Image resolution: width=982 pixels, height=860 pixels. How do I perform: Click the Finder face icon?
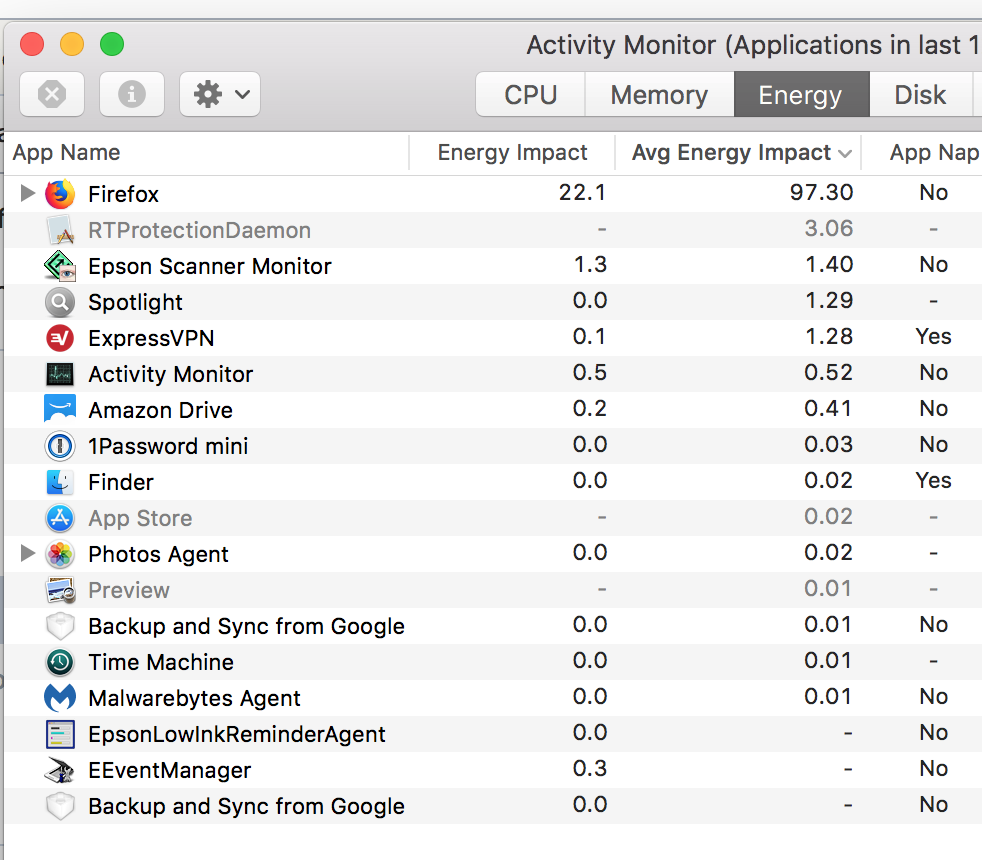[x=60, y=482]
